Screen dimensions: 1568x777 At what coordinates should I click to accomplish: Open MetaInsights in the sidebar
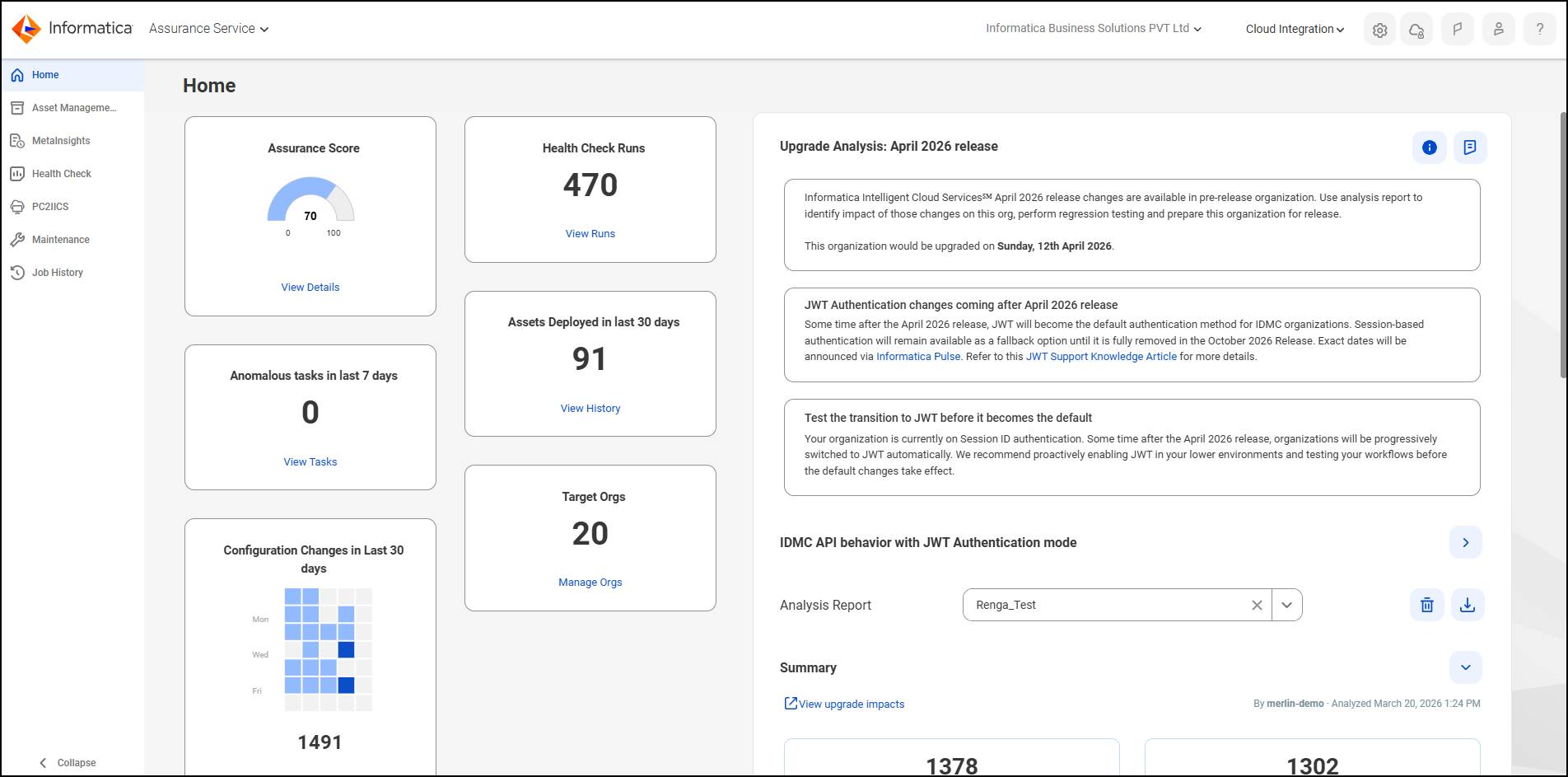(x=72, y=141)
